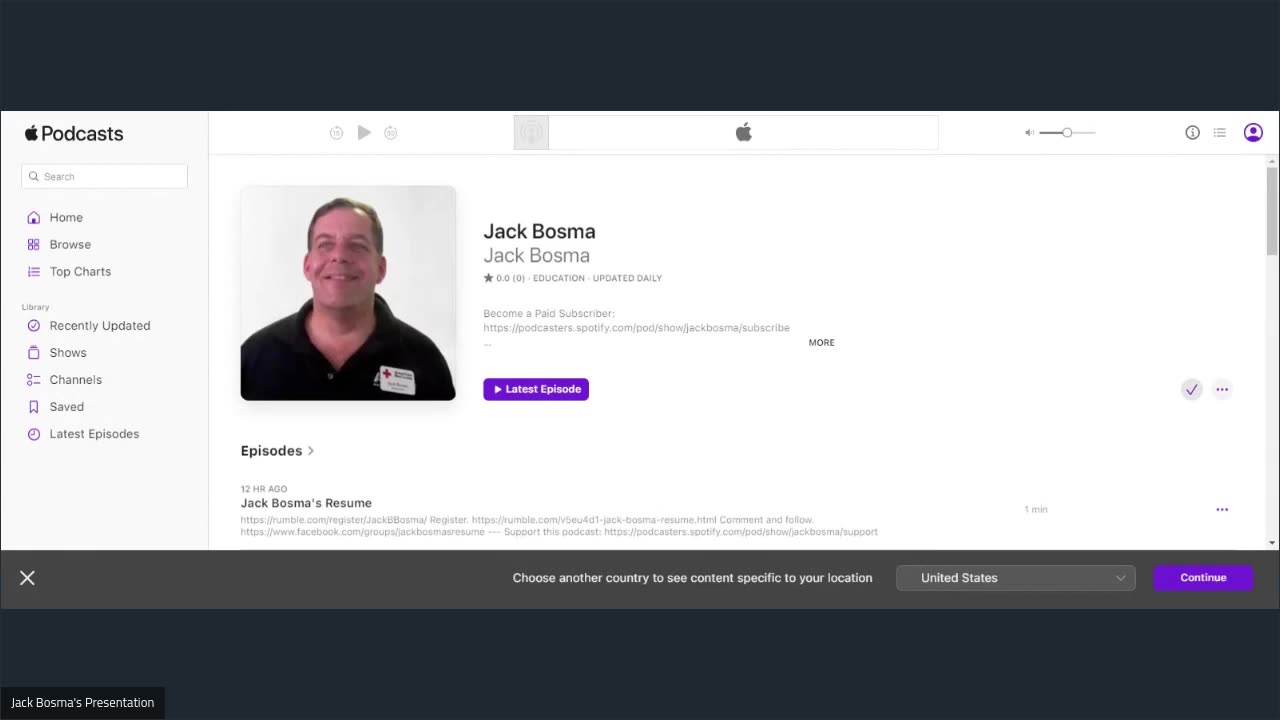Open Shows library
The width and height of the screenshot is (1280, 720).
[68, 352]
